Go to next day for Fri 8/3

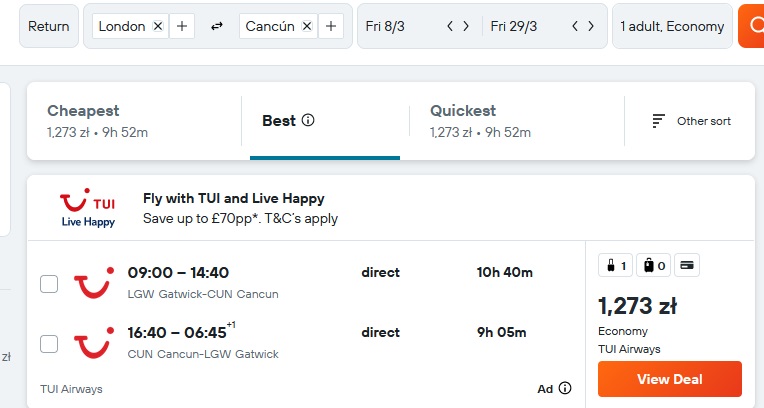click(x=466, y=26)
